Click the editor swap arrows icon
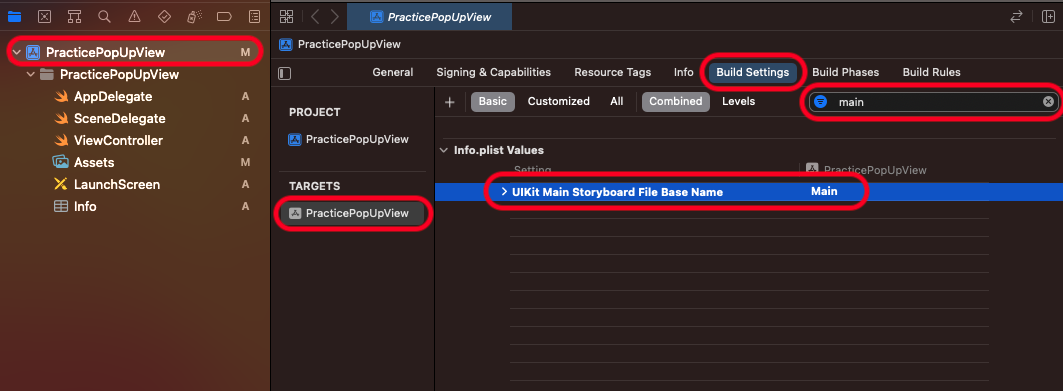 [x=1016, y=17]
